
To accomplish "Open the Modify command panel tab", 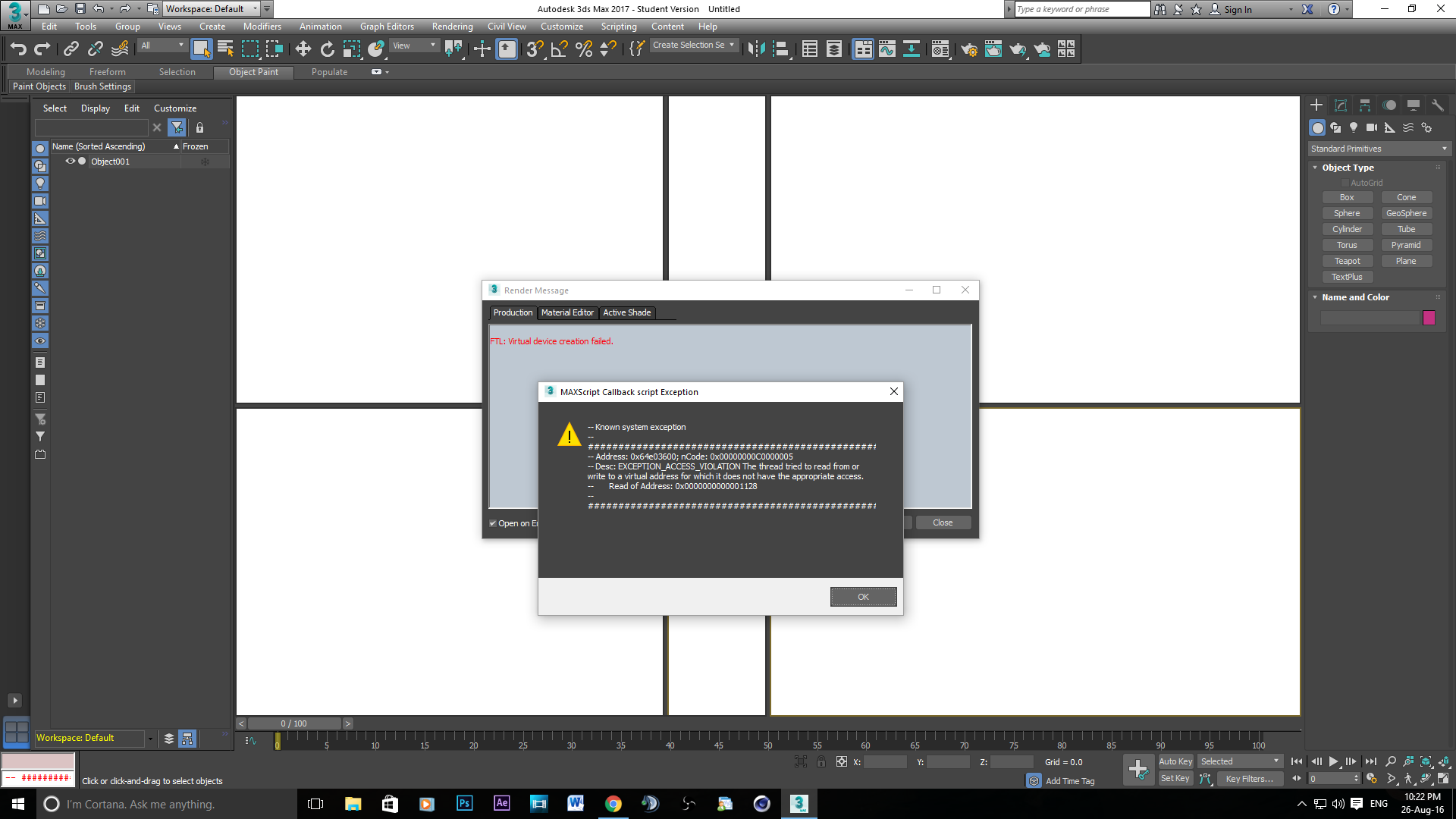I will tap(1341, 105).
